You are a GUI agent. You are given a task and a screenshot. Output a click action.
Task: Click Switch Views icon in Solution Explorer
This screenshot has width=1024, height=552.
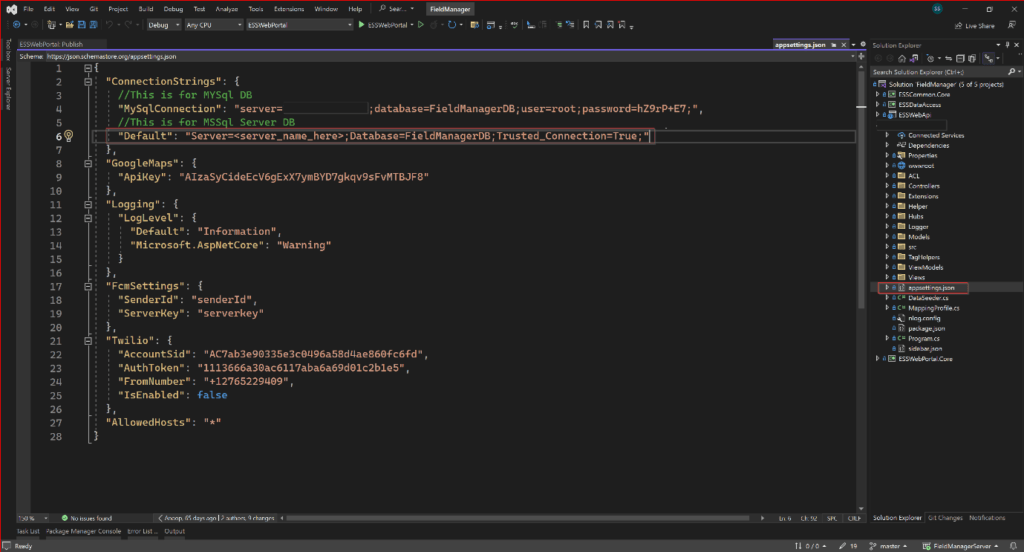914,58
